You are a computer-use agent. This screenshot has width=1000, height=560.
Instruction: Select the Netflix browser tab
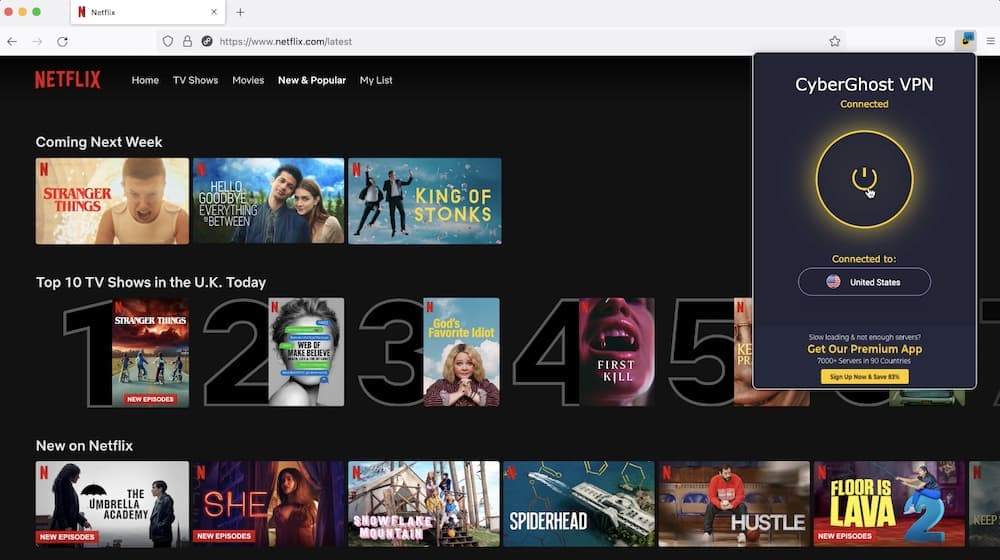147,12
